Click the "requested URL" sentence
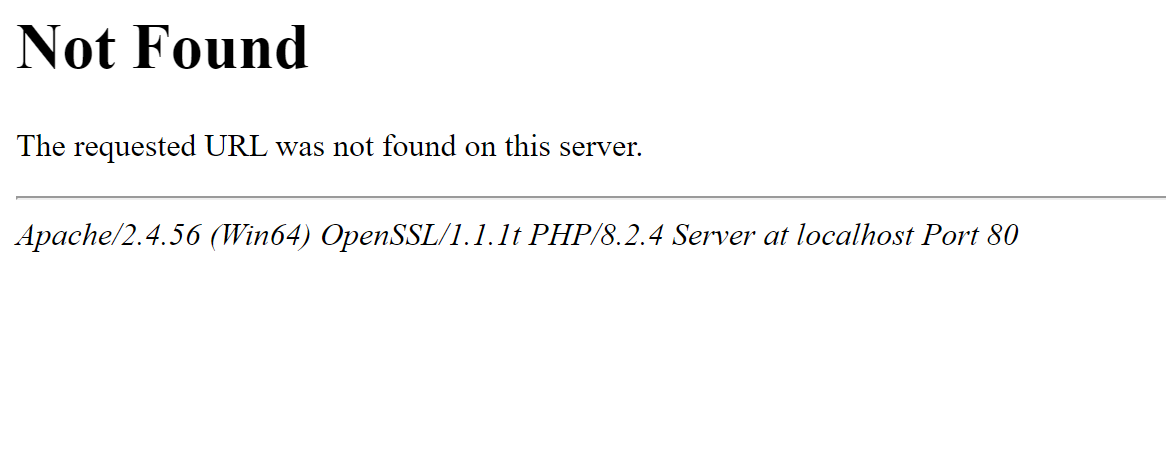This screenshot has height=456, width=1166. point(329,146)
